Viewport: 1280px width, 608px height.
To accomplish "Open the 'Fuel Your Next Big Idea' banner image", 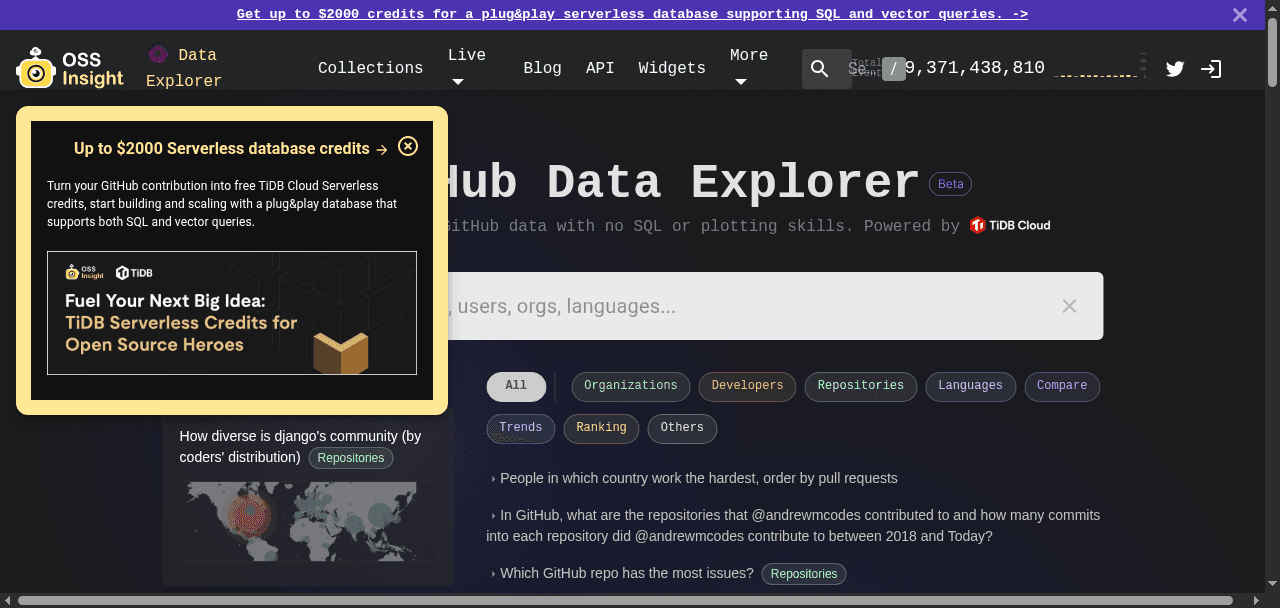I will (x=232, y=313).
